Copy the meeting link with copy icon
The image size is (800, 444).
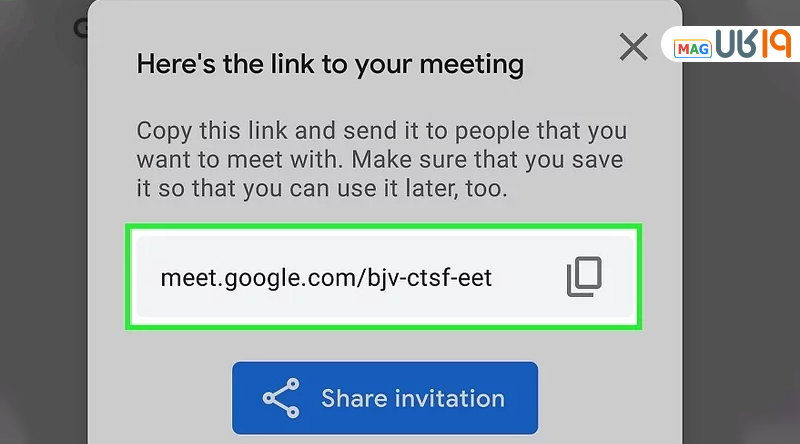tap(585, 277)
